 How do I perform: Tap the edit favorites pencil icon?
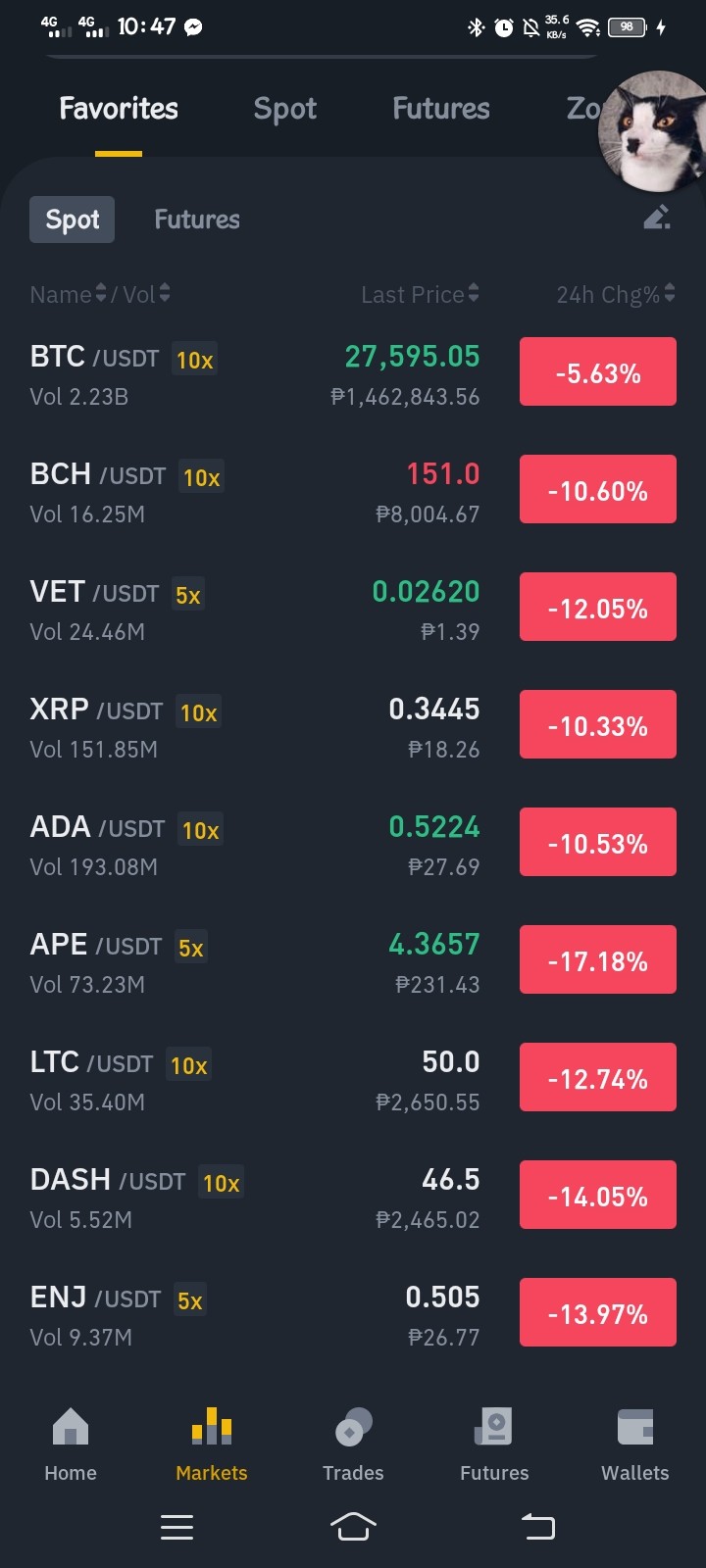(657, 218)
